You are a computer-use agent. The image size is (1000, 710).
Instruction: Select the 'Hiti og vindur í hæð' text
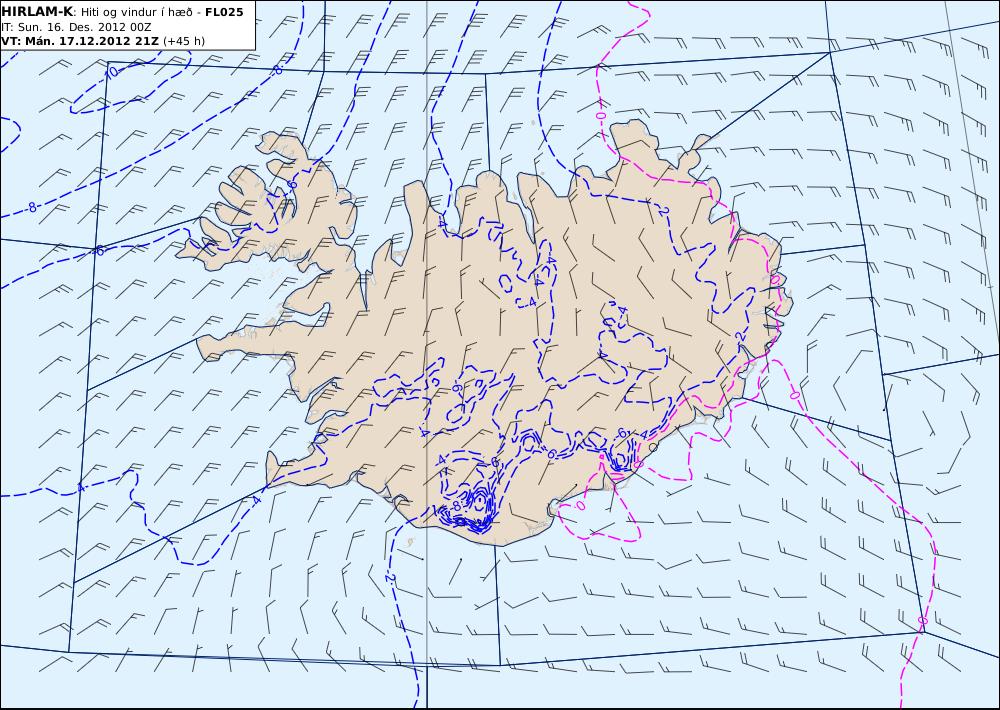[136, 12]
